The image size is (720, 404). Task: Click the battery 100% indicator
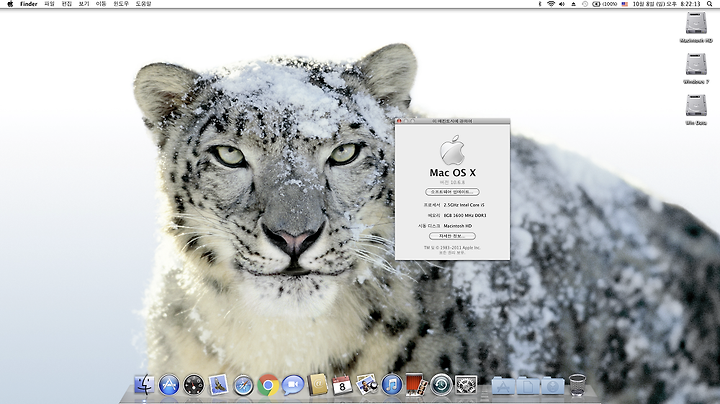[x=605, y=4]
